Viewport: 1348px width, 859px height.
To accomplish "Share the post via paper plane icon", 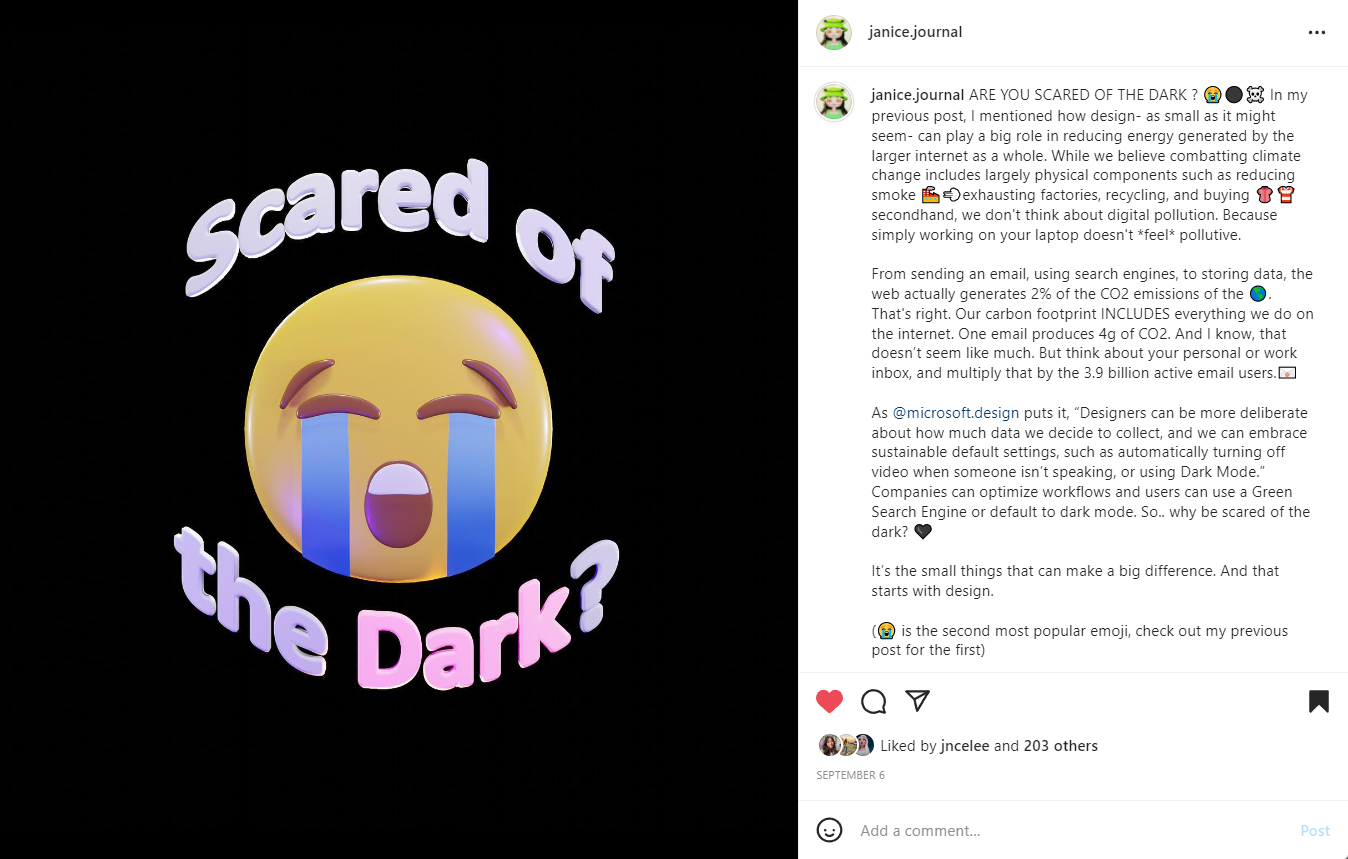I will coord(918,700).
